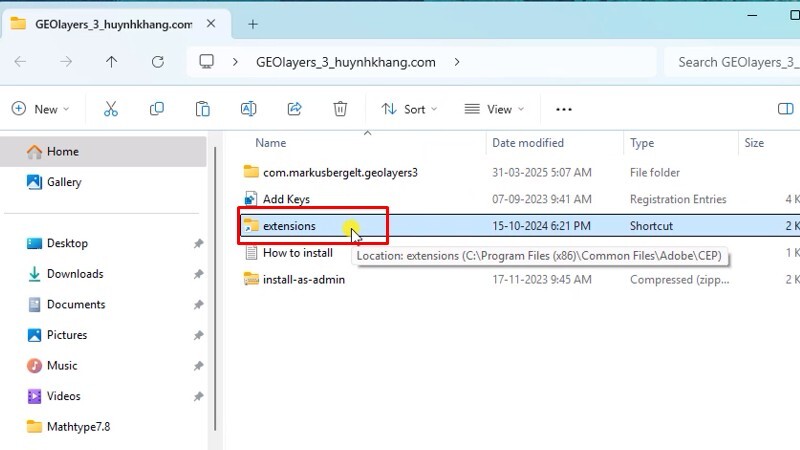The image size is (800, 450).
Task: Go back with the left arrow
Action: [x=20, y=62]
